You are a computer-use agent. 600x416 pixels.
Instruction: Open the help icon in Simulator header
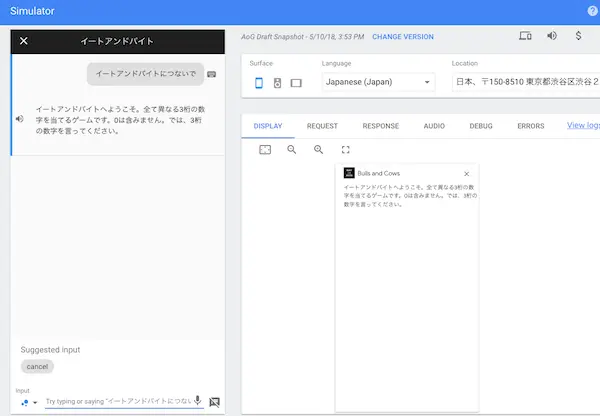592,11
